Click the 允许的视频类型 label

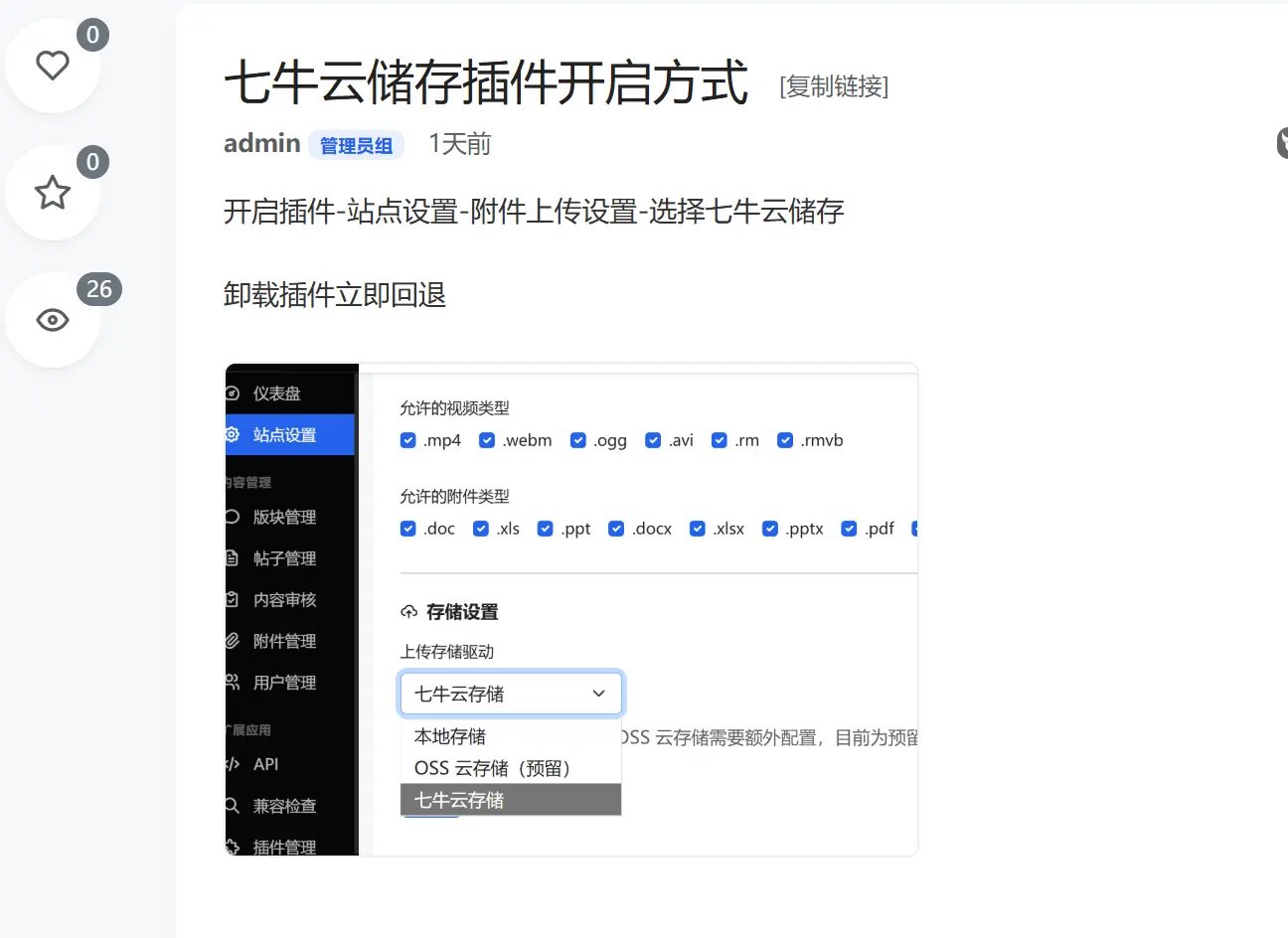[x=454, y=407]
